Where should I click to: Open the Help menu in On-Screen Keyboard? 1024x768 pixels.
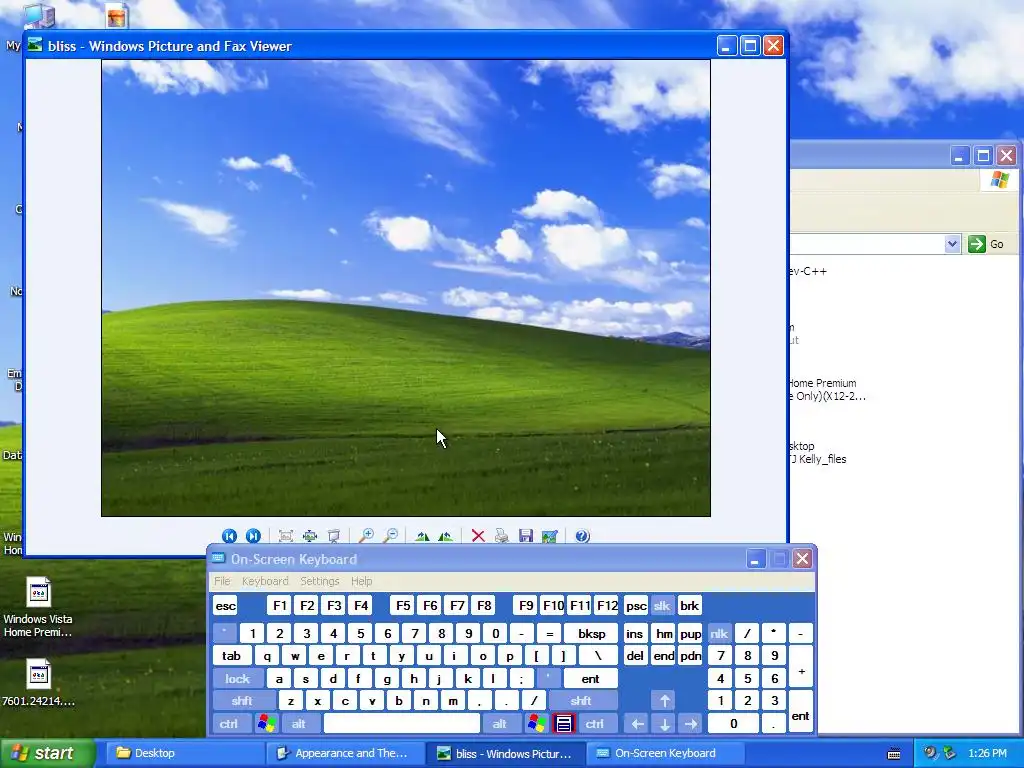pos(361,581)
